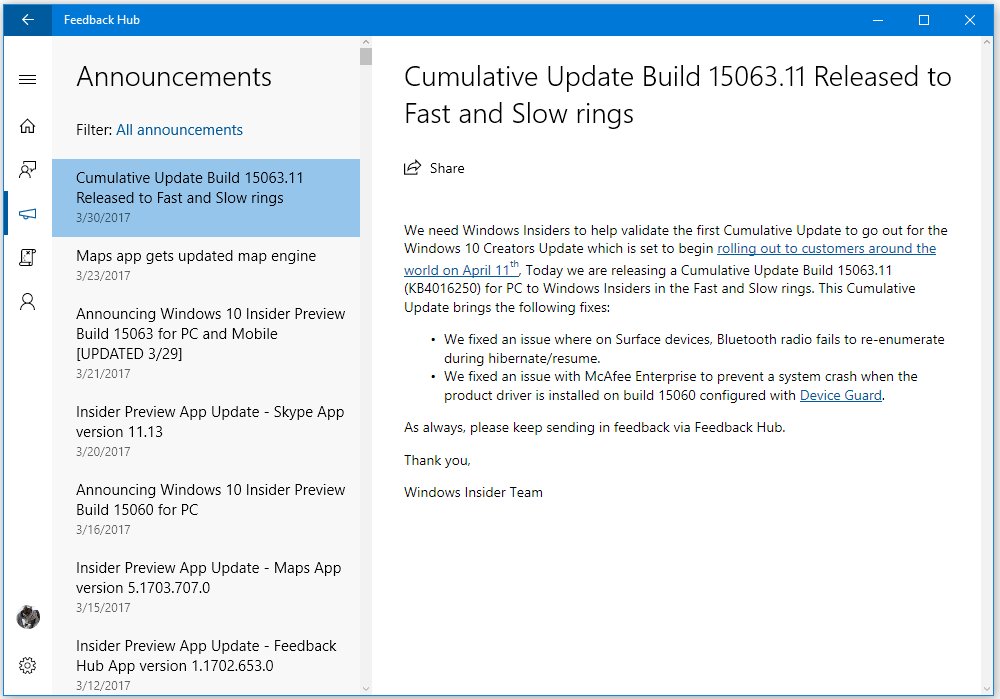The image size is (1000, 699).
Task: Click the list scroll-down arrow
Action: point(365,689)
